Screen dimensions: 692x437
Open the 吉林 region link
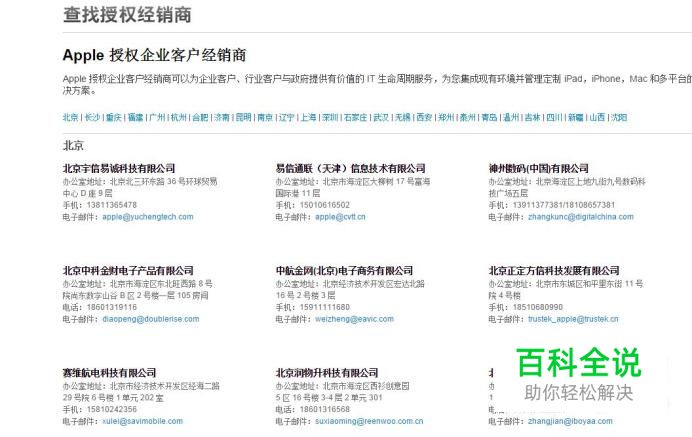pos(532,117)
